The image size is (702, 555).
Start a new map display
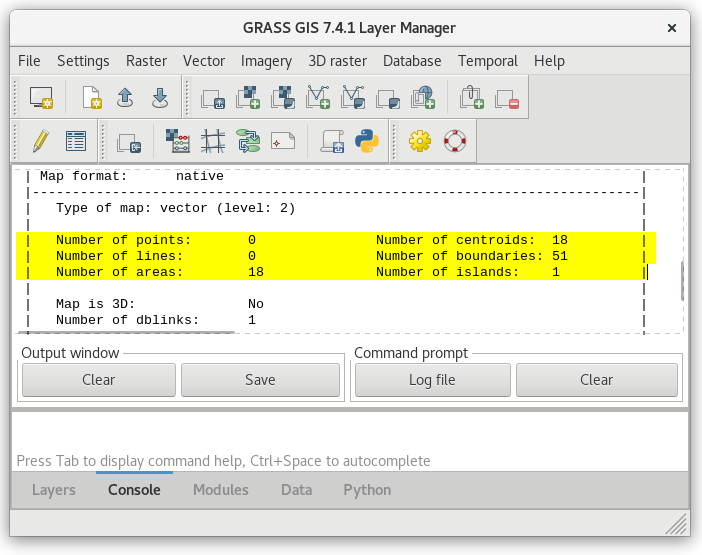pos(41,97)
